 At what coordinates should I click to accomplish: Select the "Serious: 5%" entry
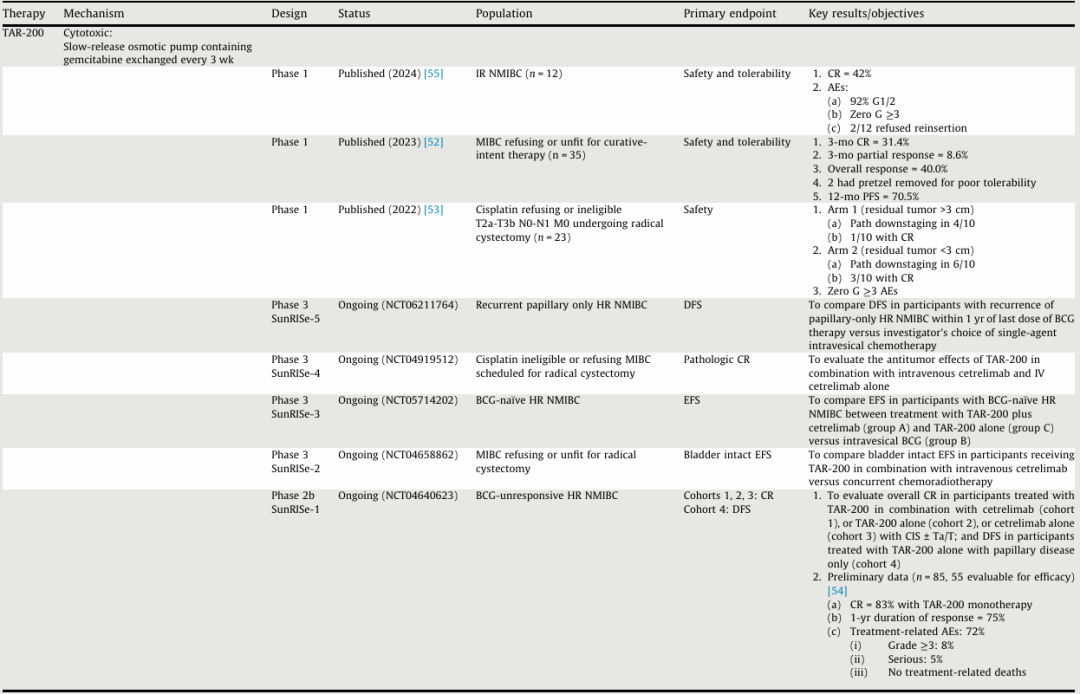click(915, 659)
